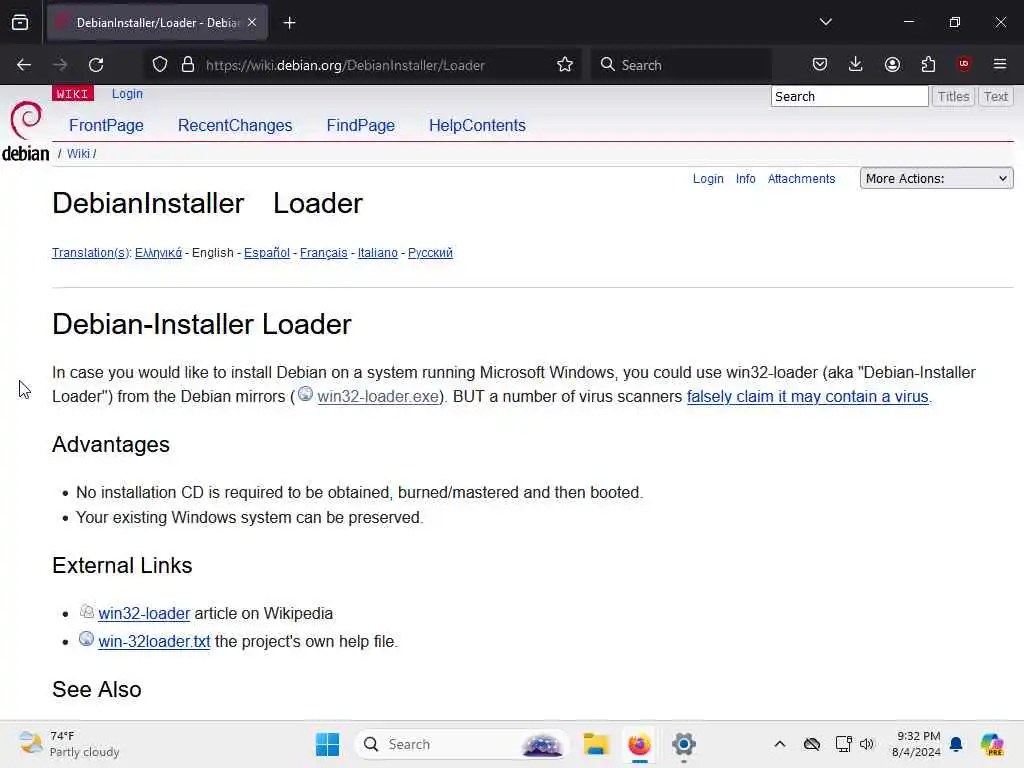Open a new tab with plus button
Screen dimensions: 1024x768
[x=290, y=23]
